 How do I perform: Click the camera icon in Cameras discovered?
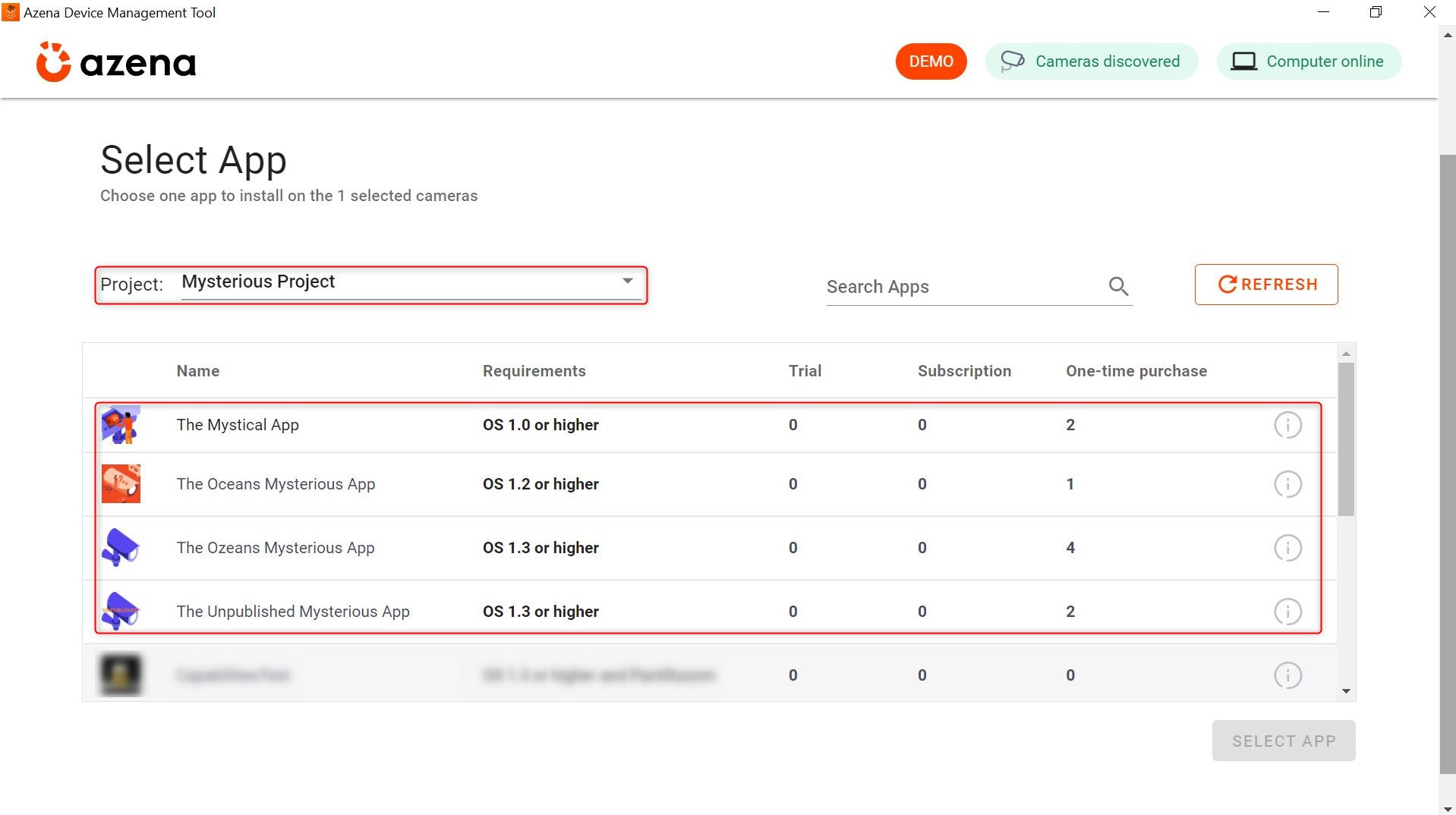point(1012,61)
